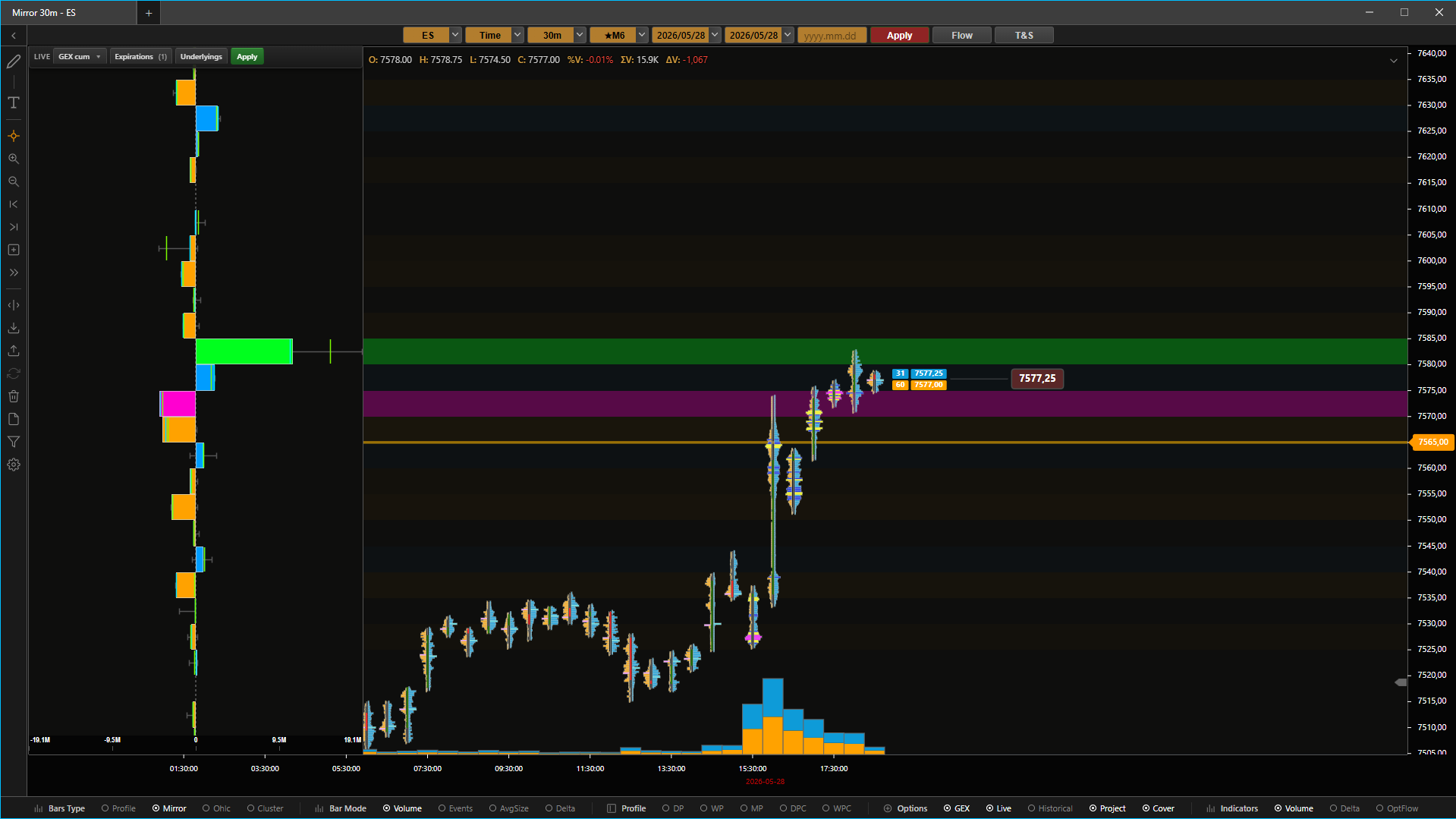
Task: Click the large green GEX bar at 7585
Action: point(244,351)
